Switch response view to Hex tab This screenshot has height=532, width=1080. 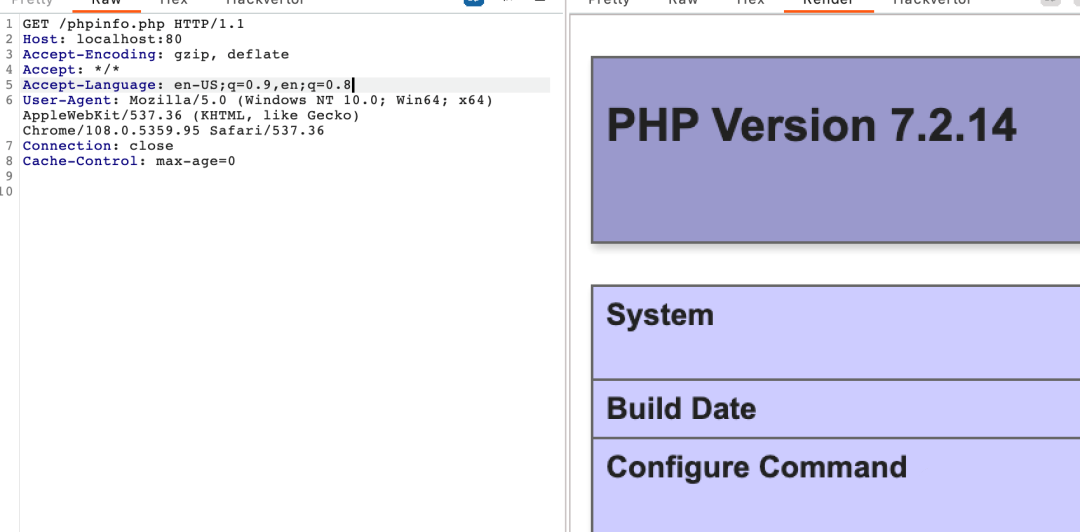(751, 3)
